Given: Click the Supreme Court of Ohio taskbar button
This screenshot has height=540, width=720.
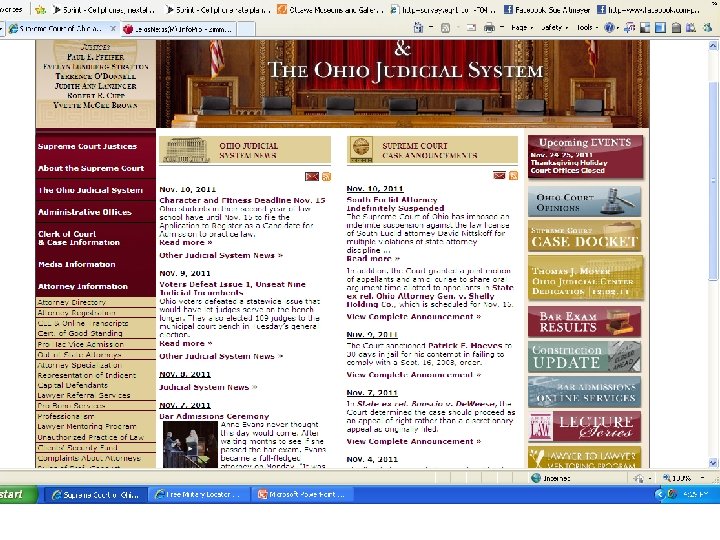Looking at the screenshot, I should point(96,495).
